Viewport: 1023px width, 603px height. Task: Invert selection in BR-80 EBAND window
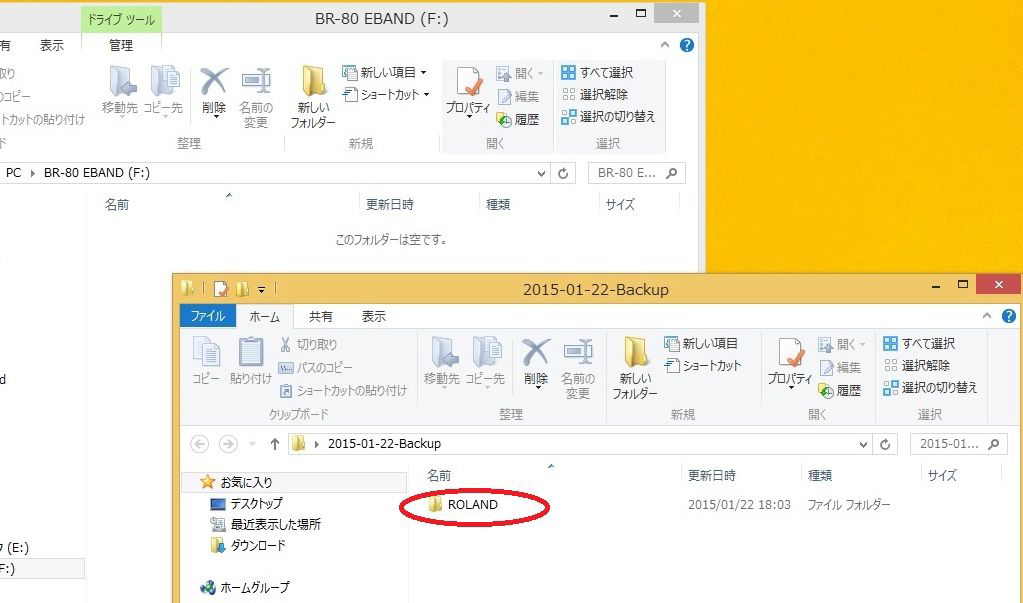[x=608, y=117]
